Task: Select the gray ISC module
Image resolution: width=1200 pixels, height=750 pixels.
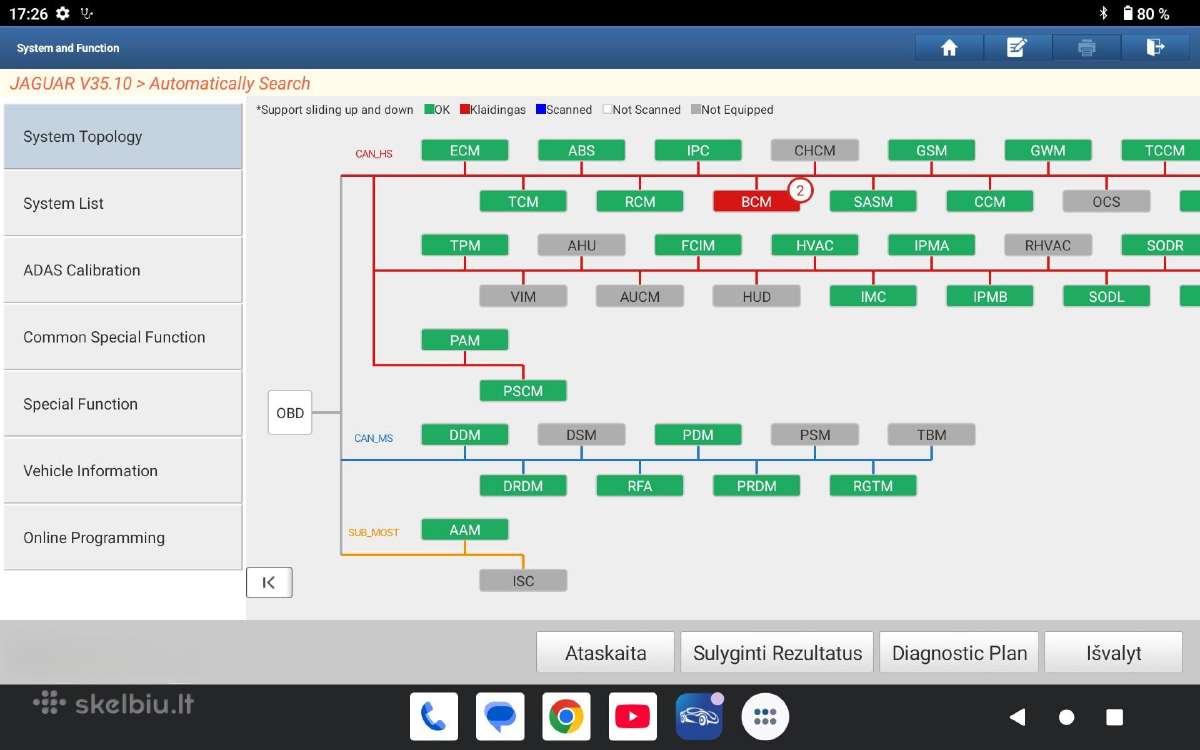Action: click(x=523, y=580)
